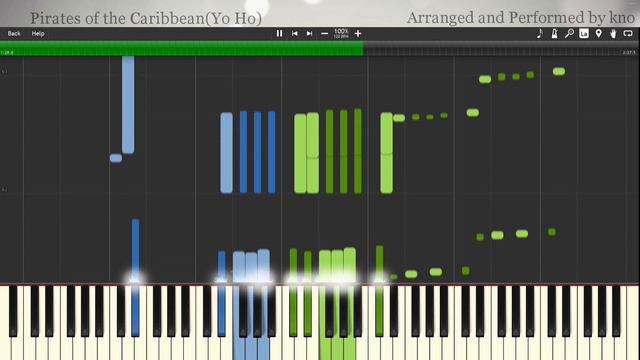Jump ahead in the gray unplayed timeline

click(502, 49)
